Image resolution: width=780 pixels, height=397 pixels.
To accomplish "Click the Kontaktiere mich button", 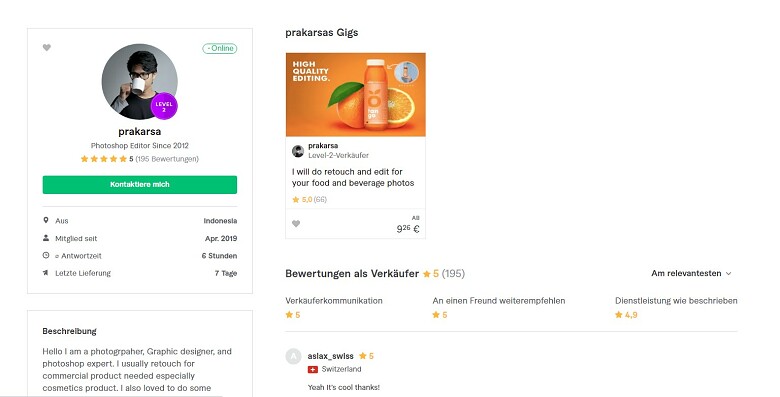I will click(x=140, y=185).
